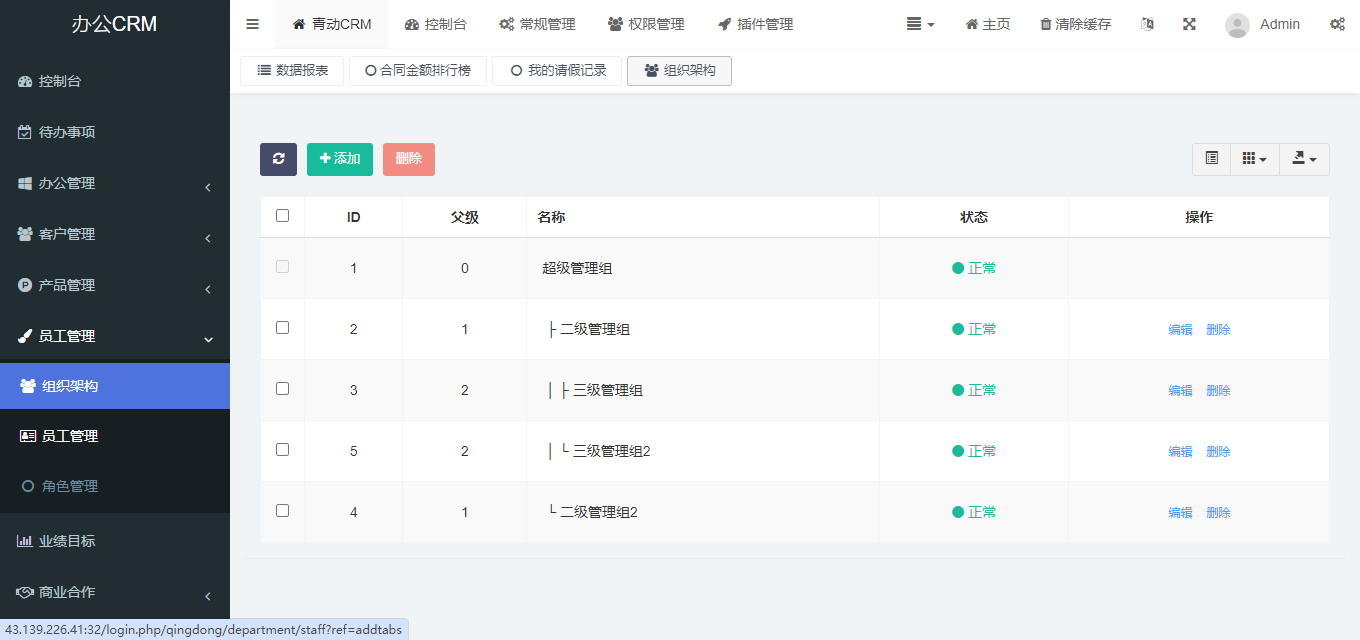The image size is (1360, 640).
Task: Click the hamburger sidebar toggle icon
Action: point(252,24)
